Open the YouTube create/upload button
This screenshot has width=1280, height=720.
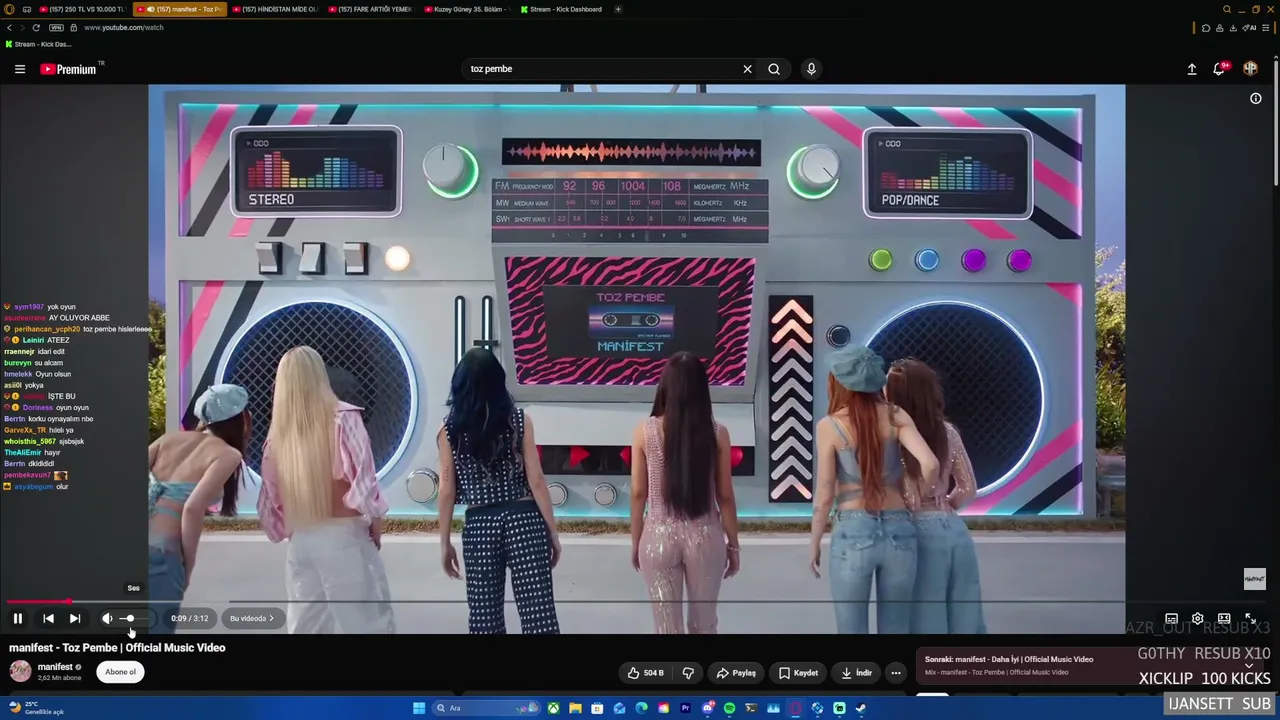(1192, 69)
